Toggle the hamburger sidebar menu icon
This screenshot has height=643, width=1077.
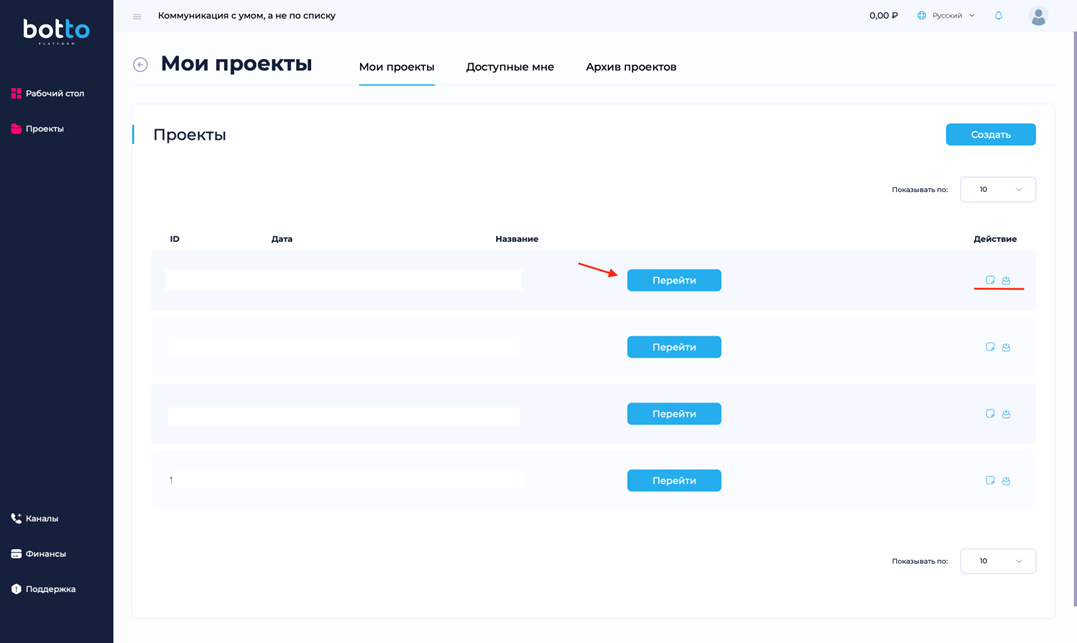[137, 16]
